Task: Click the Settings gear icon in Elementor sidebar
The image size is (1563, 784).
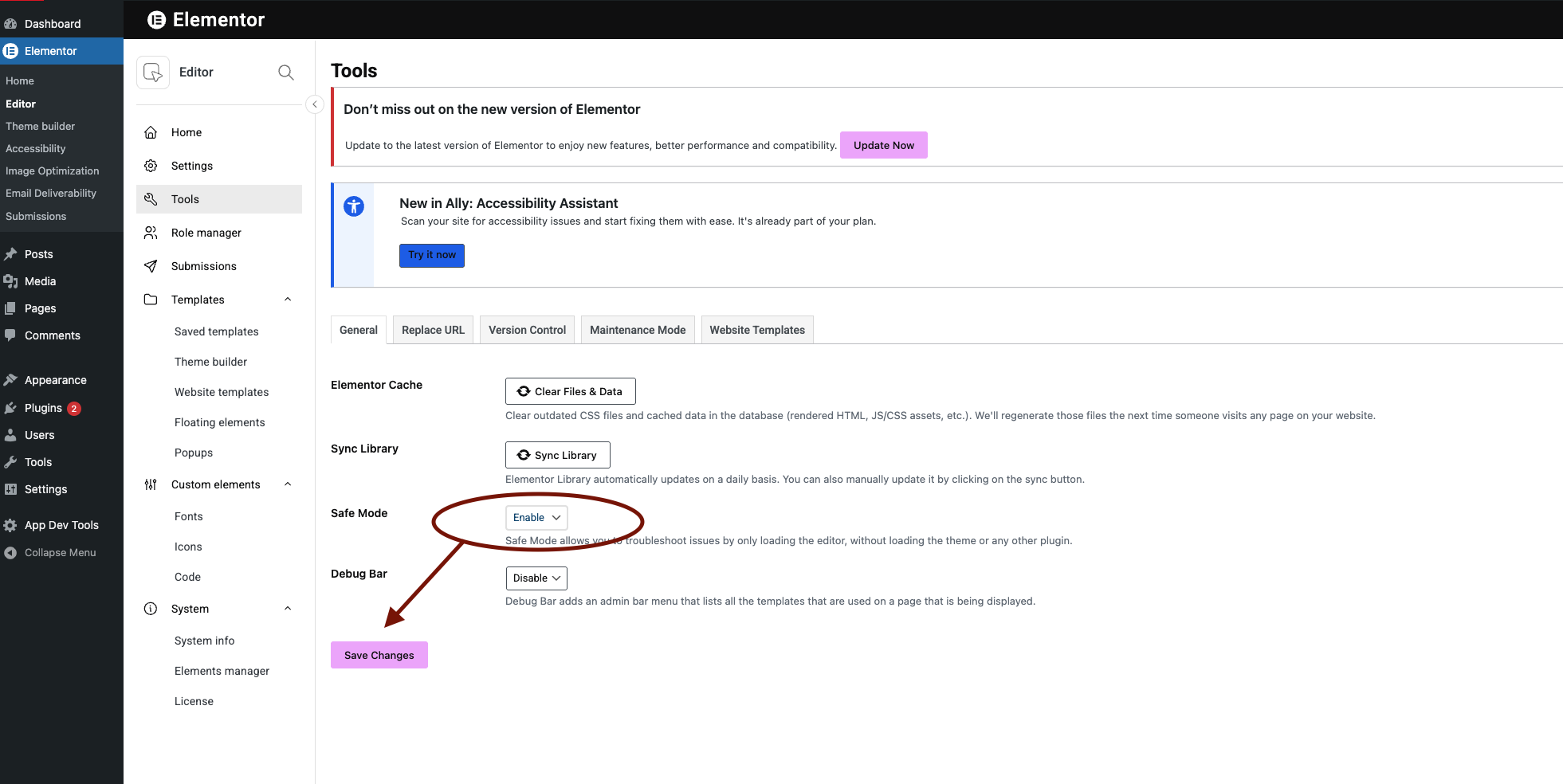Action: pos(151,166)
